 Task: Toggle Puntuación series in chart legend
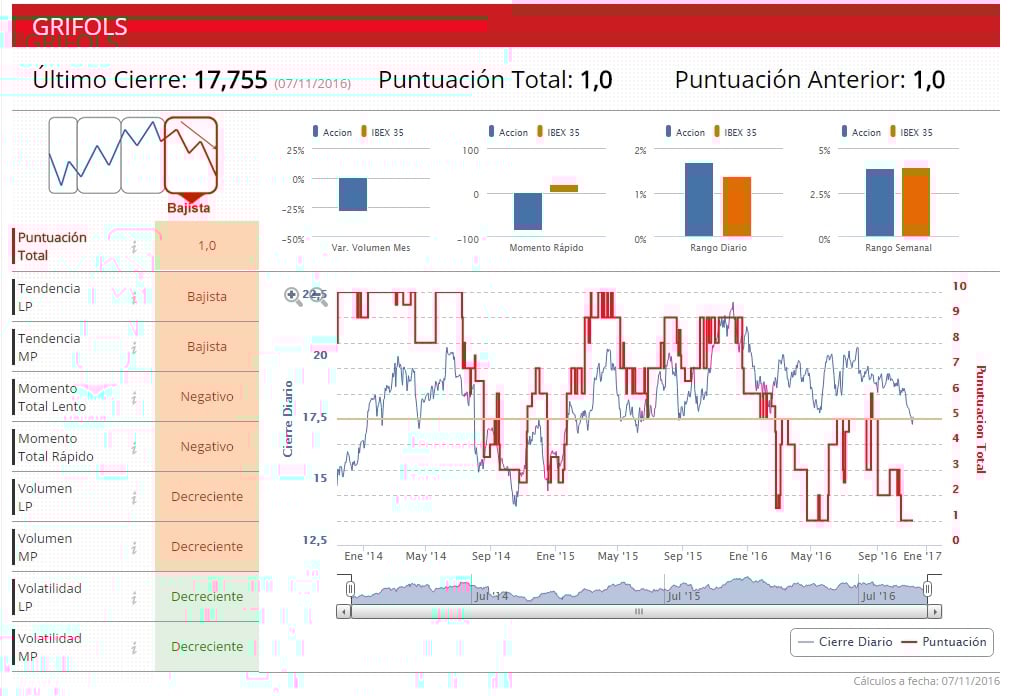(x=943, y=642)
